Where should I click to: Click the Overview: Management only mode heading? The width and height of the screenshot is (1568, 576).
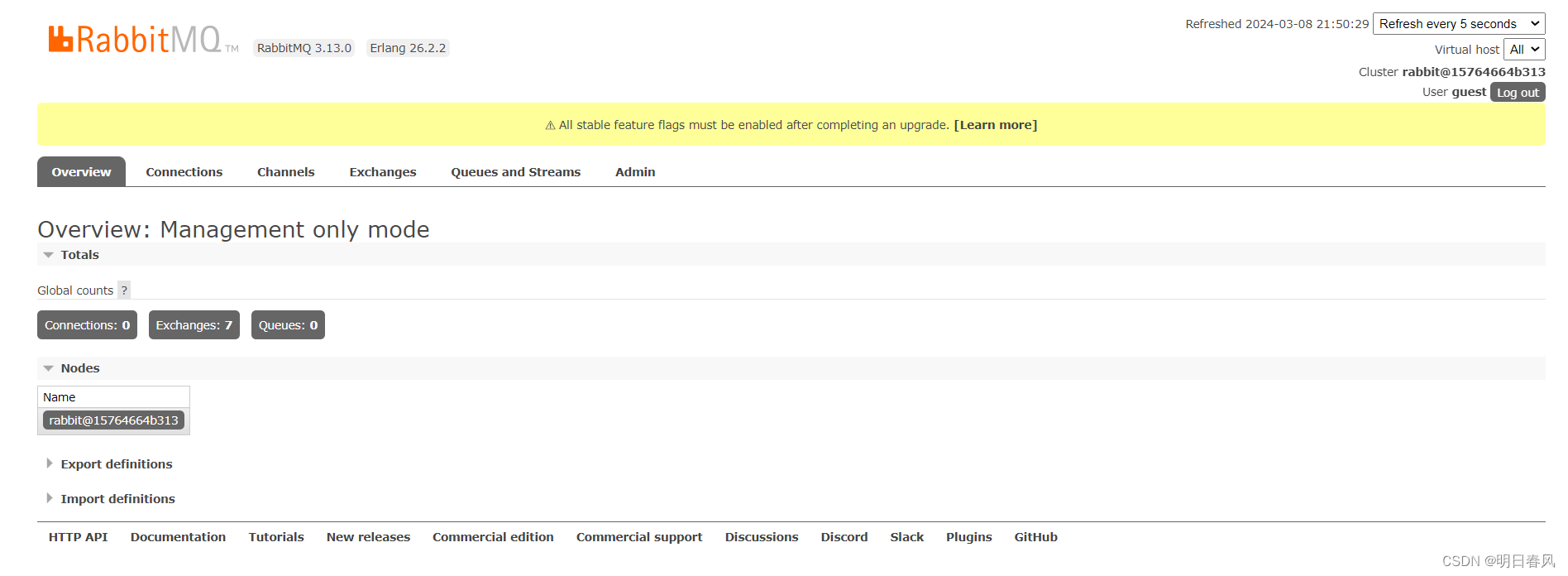tap(233, 229)
